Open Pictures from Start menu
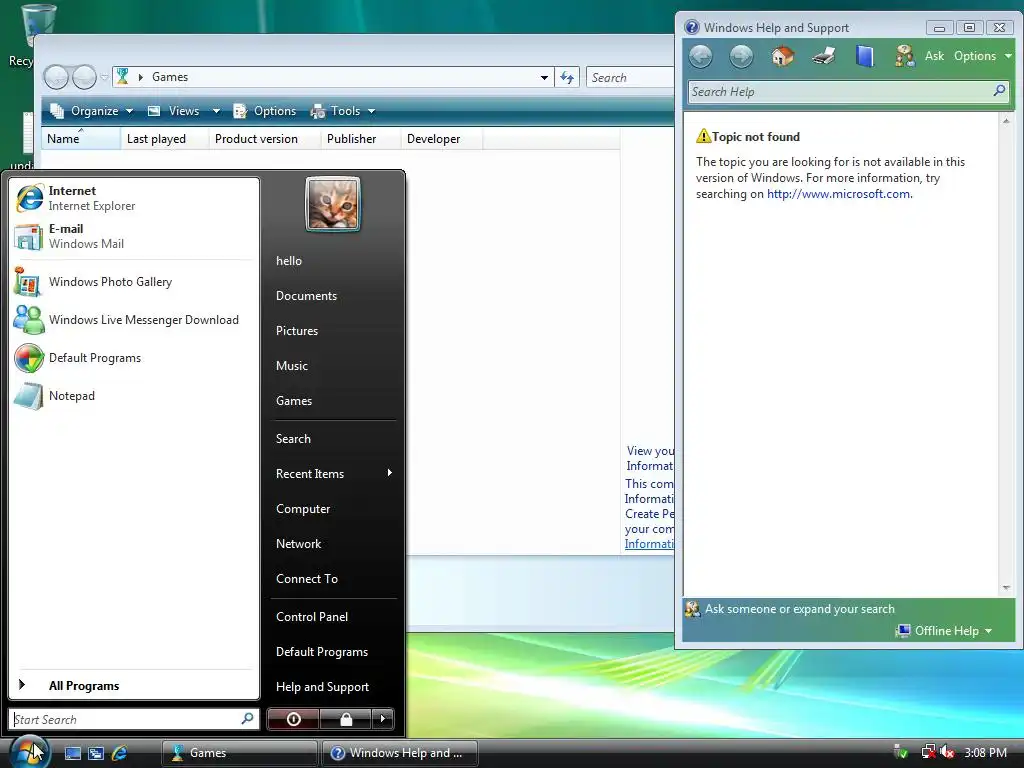 pos(333,331)
